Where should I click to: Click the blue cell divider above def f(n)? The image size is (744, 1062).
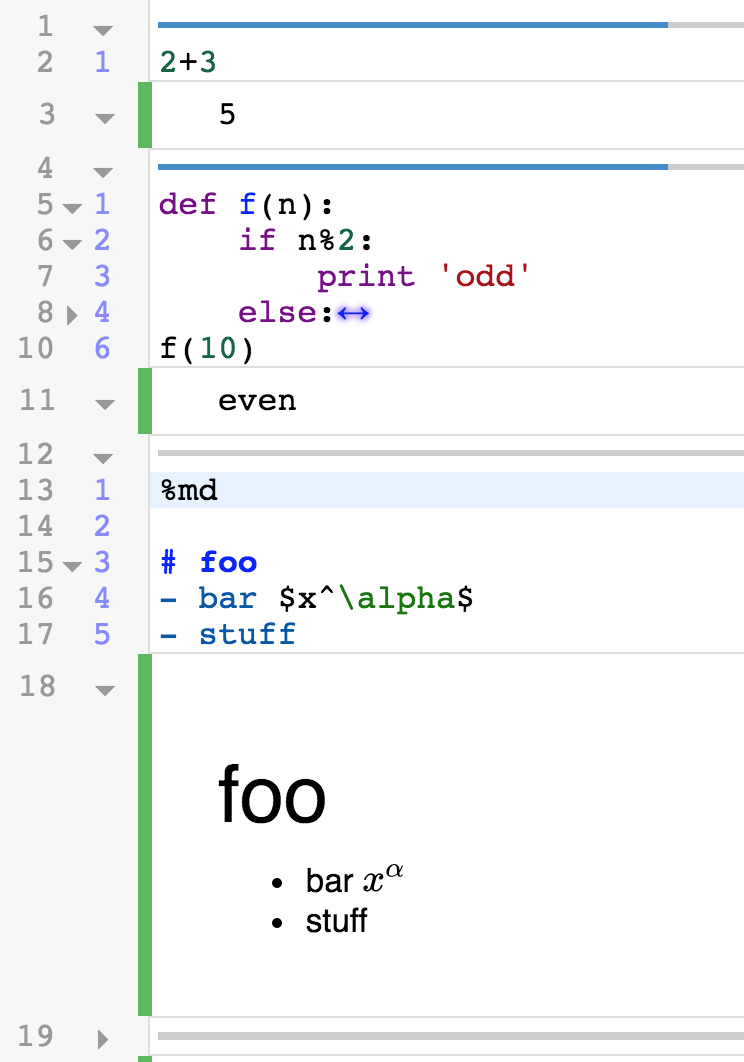tap(412, 166)
